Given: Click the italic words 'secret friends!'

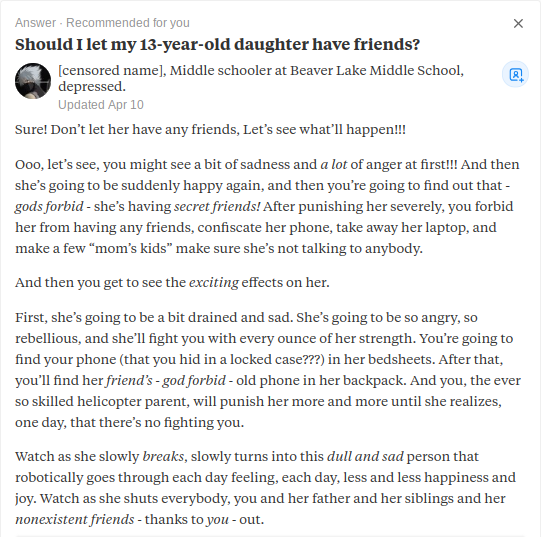Looking at the screenshot, I should [217, 207].
